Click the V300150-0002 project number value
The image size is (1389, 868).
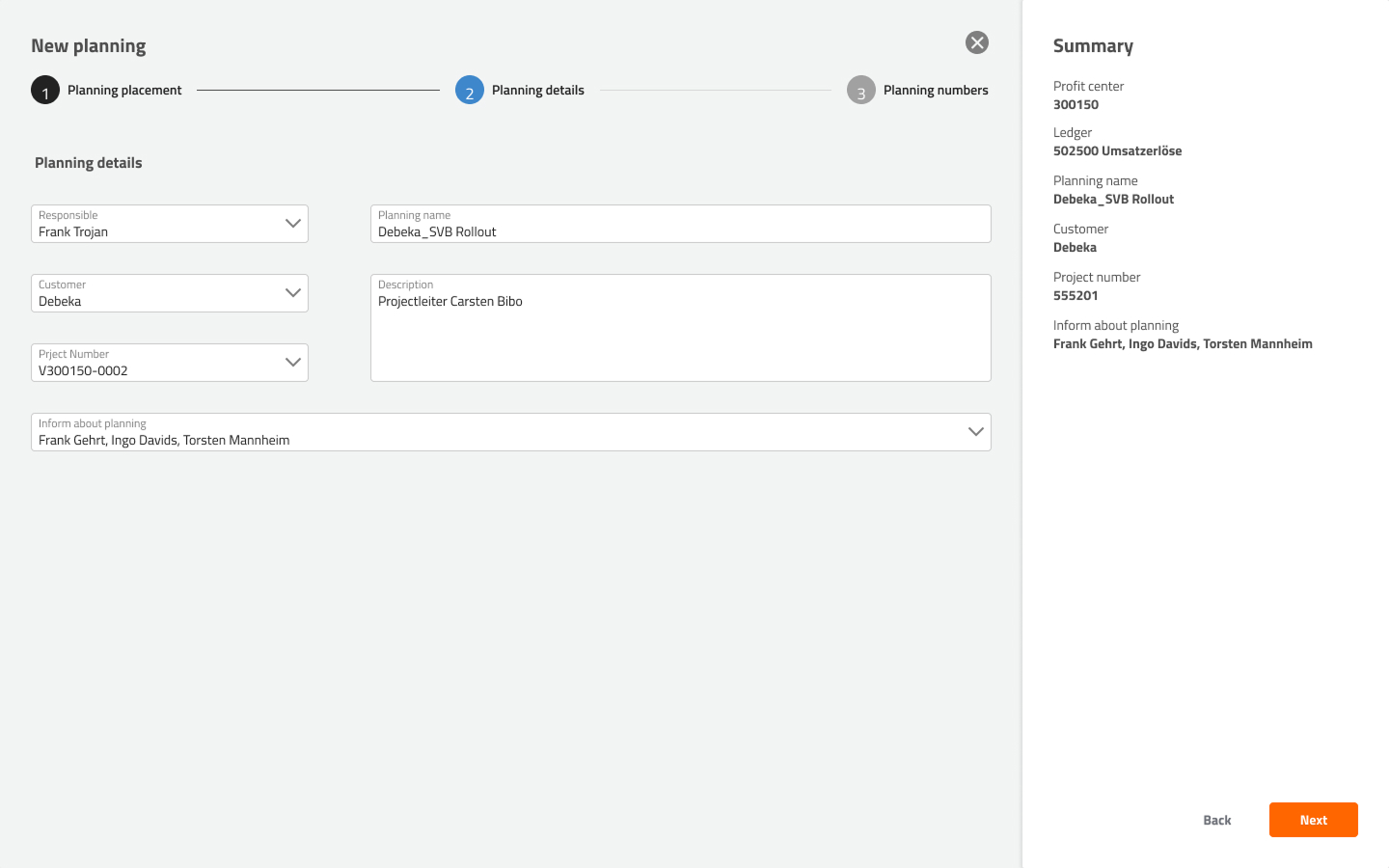[83, 371]
